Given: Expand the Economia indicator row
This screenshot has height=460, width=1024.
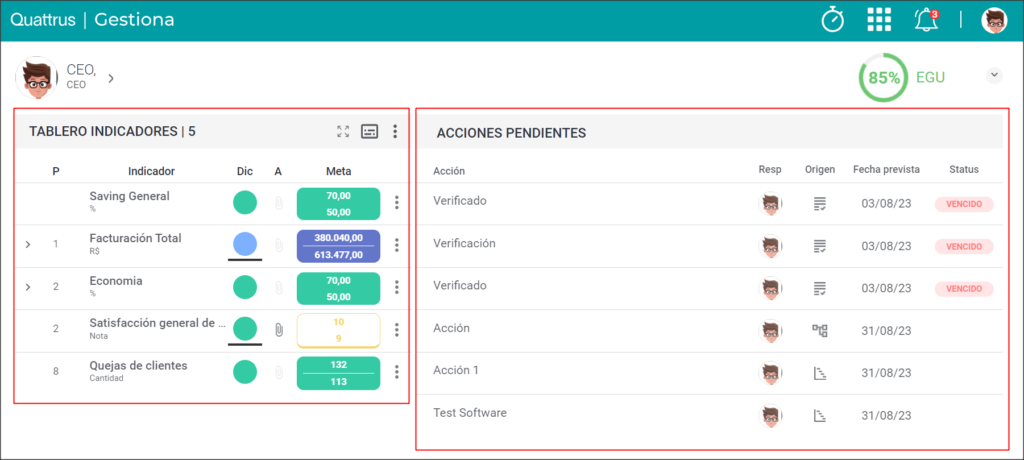Looking at the screenshot, I should tap(27, 287).
